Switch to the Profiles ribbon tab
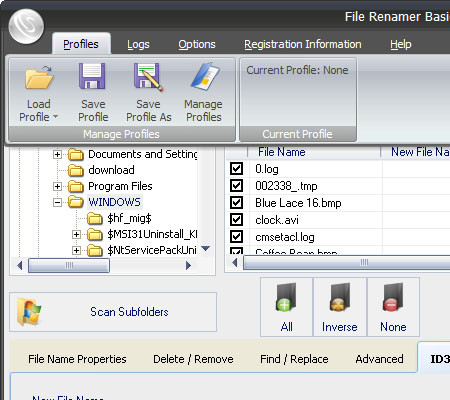Image resolution: width=450 pixels, height=400 pixels. click(x=81, y=44)
